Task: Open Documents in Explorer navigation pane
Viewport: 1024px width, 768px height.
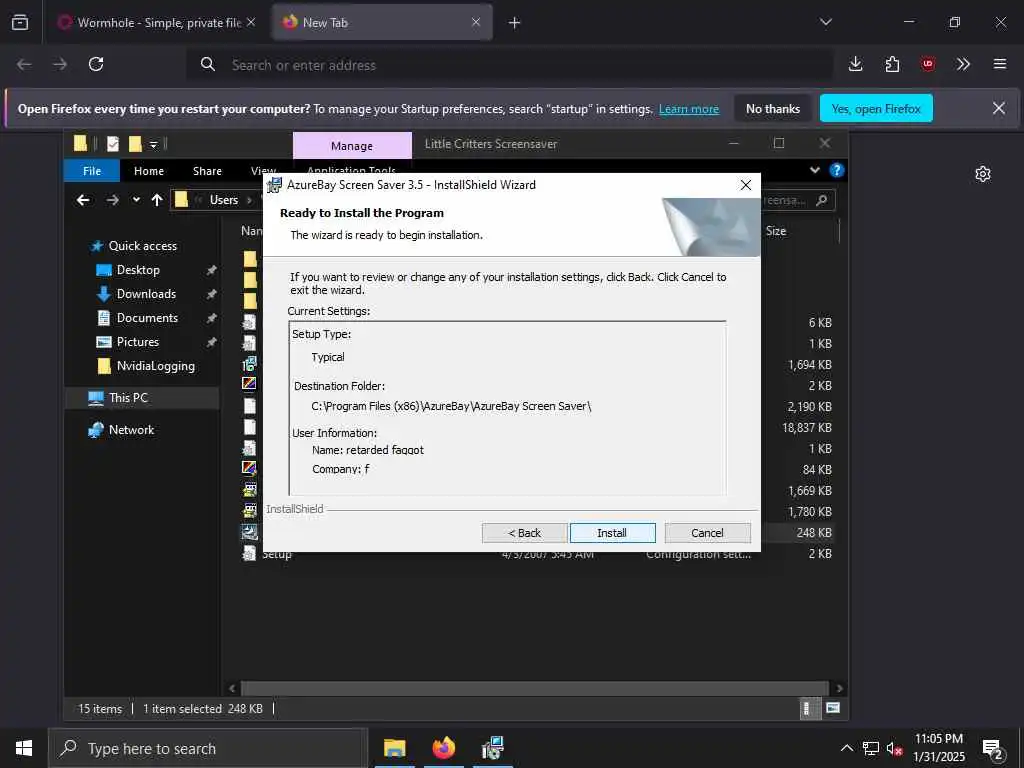Action: (147, 318)
